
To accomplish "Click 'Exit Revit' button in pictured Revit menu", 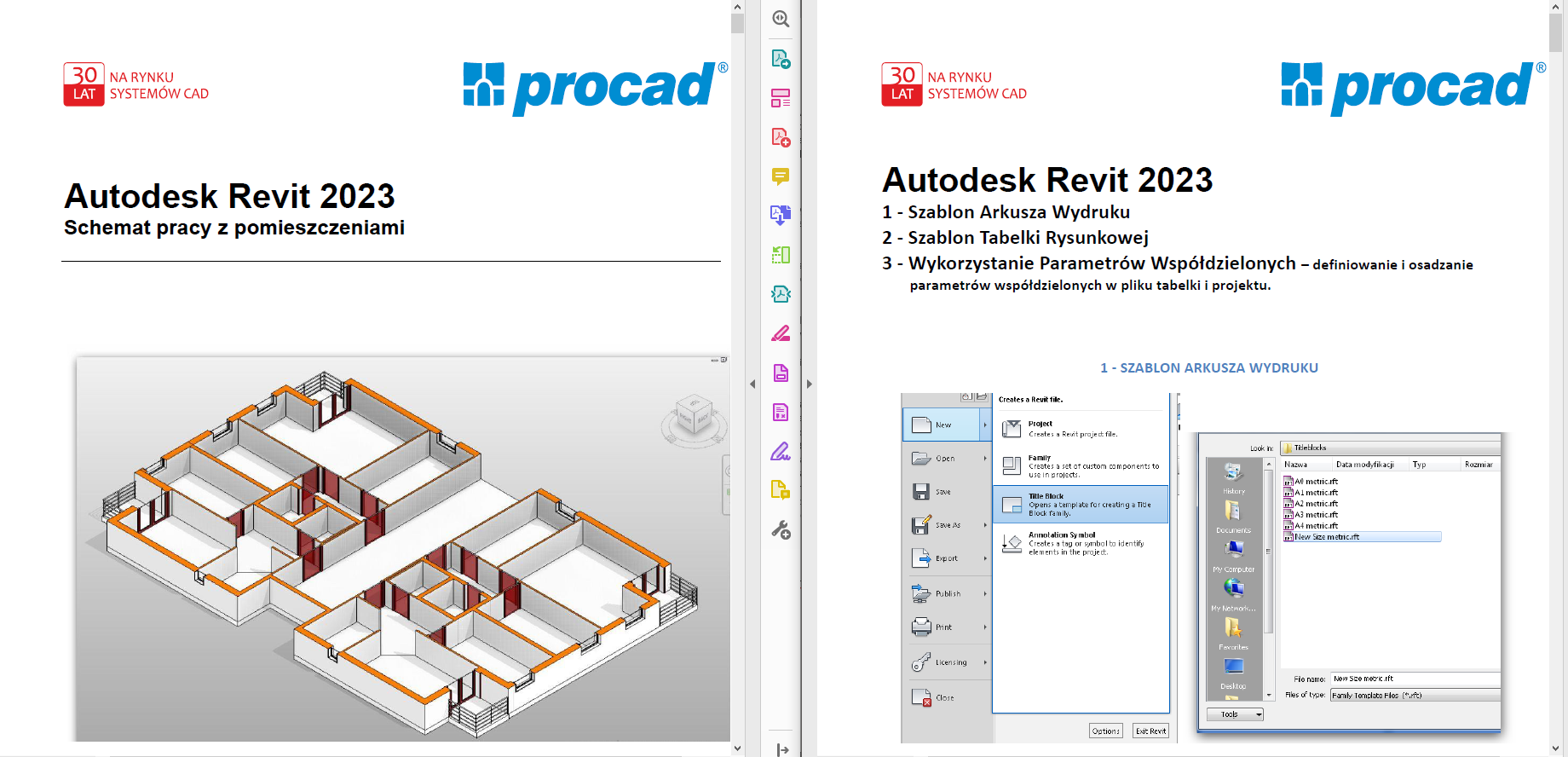I will [x=1150, y=731].
